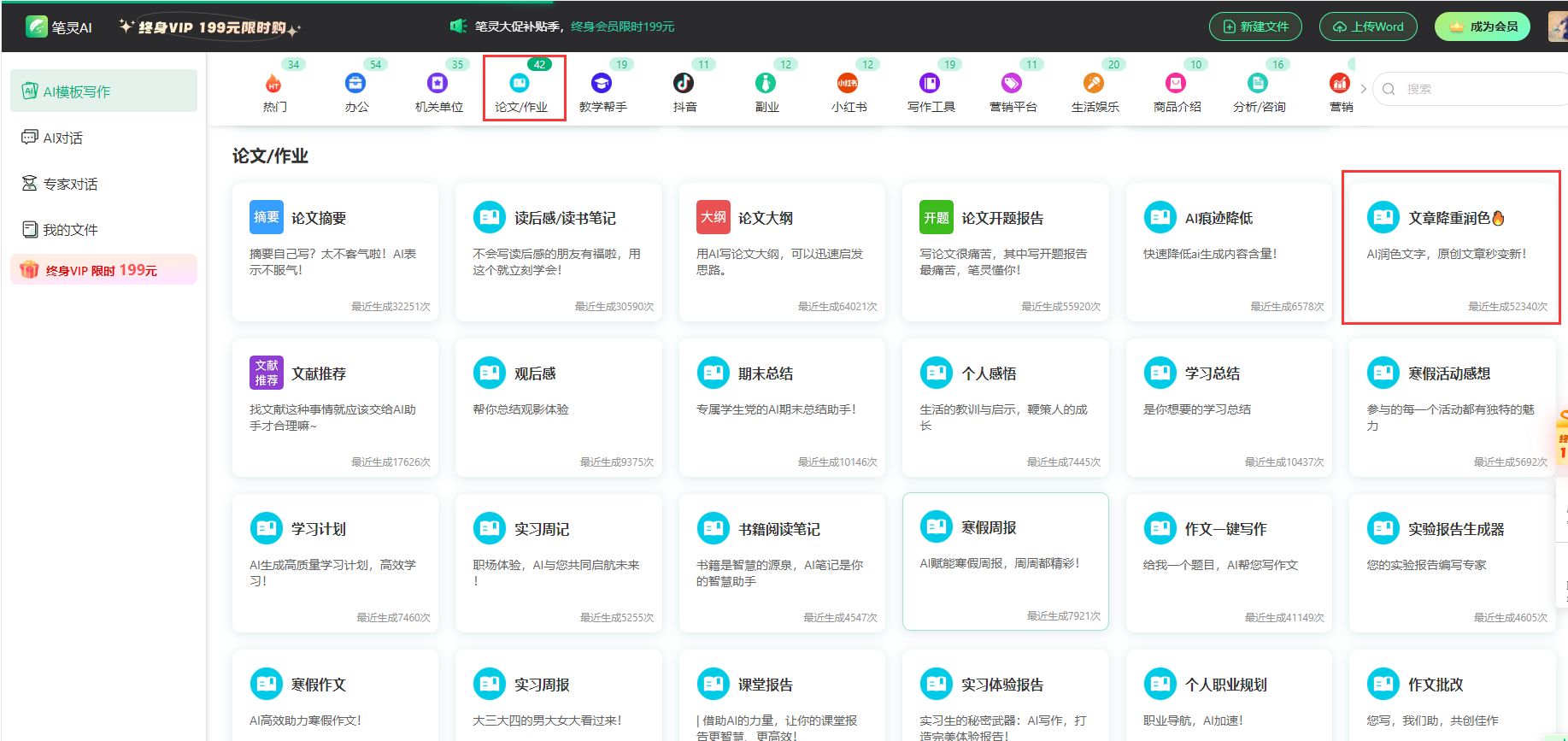Open the 办公 category icon
The height and width of the screenshot is (741, 1568).
355,83
